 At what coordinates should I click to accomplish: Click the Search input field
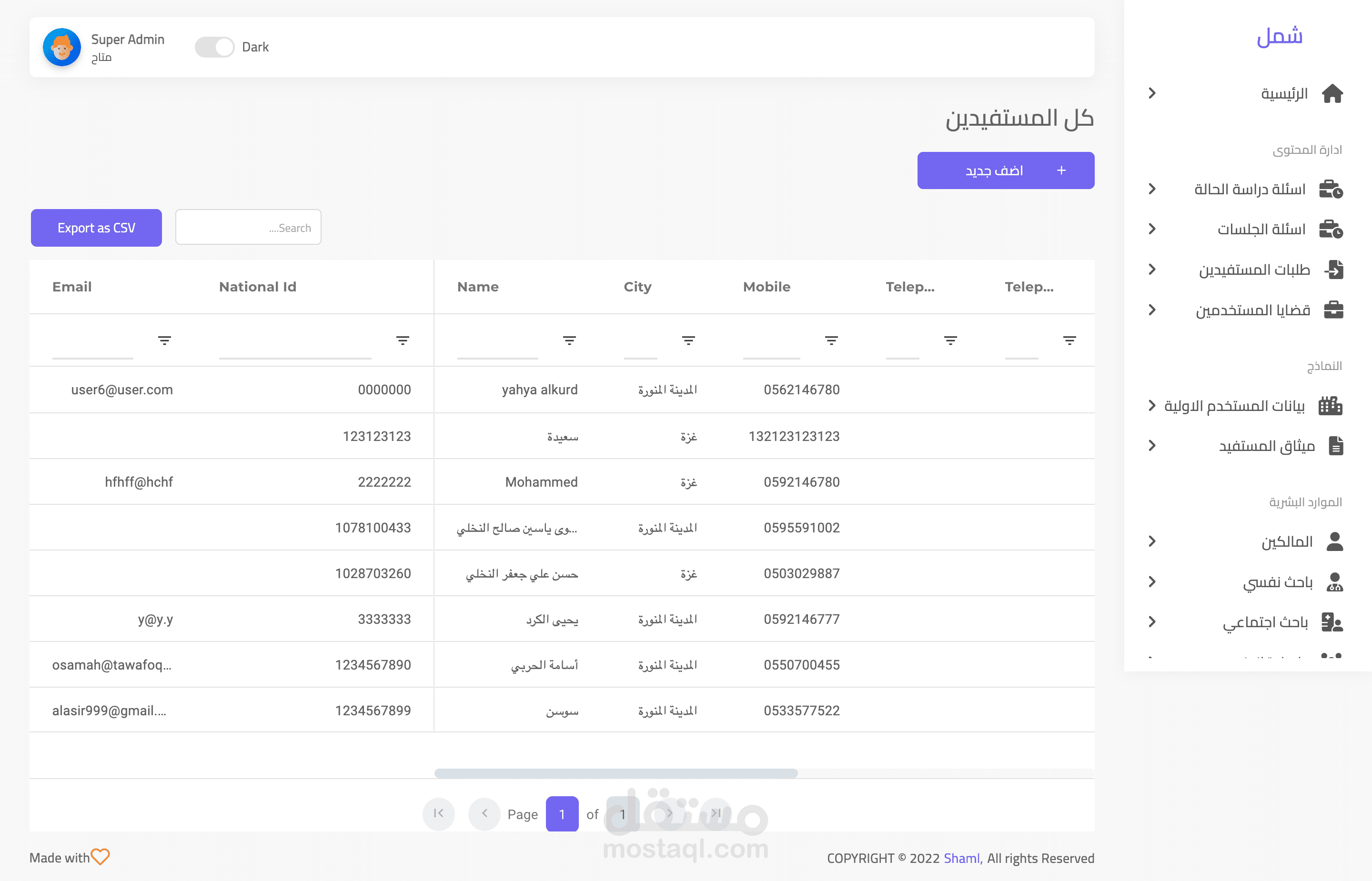248,228
